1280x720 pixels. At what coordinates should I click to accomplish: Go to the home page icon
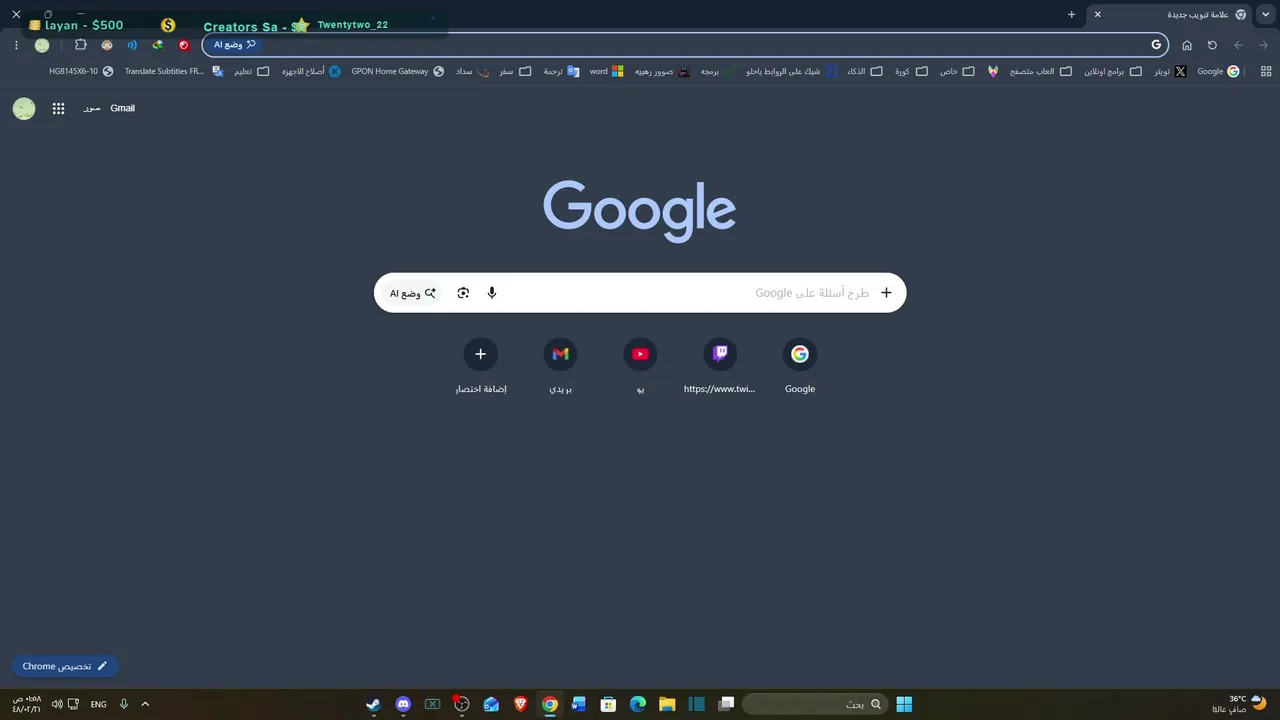1187,45
